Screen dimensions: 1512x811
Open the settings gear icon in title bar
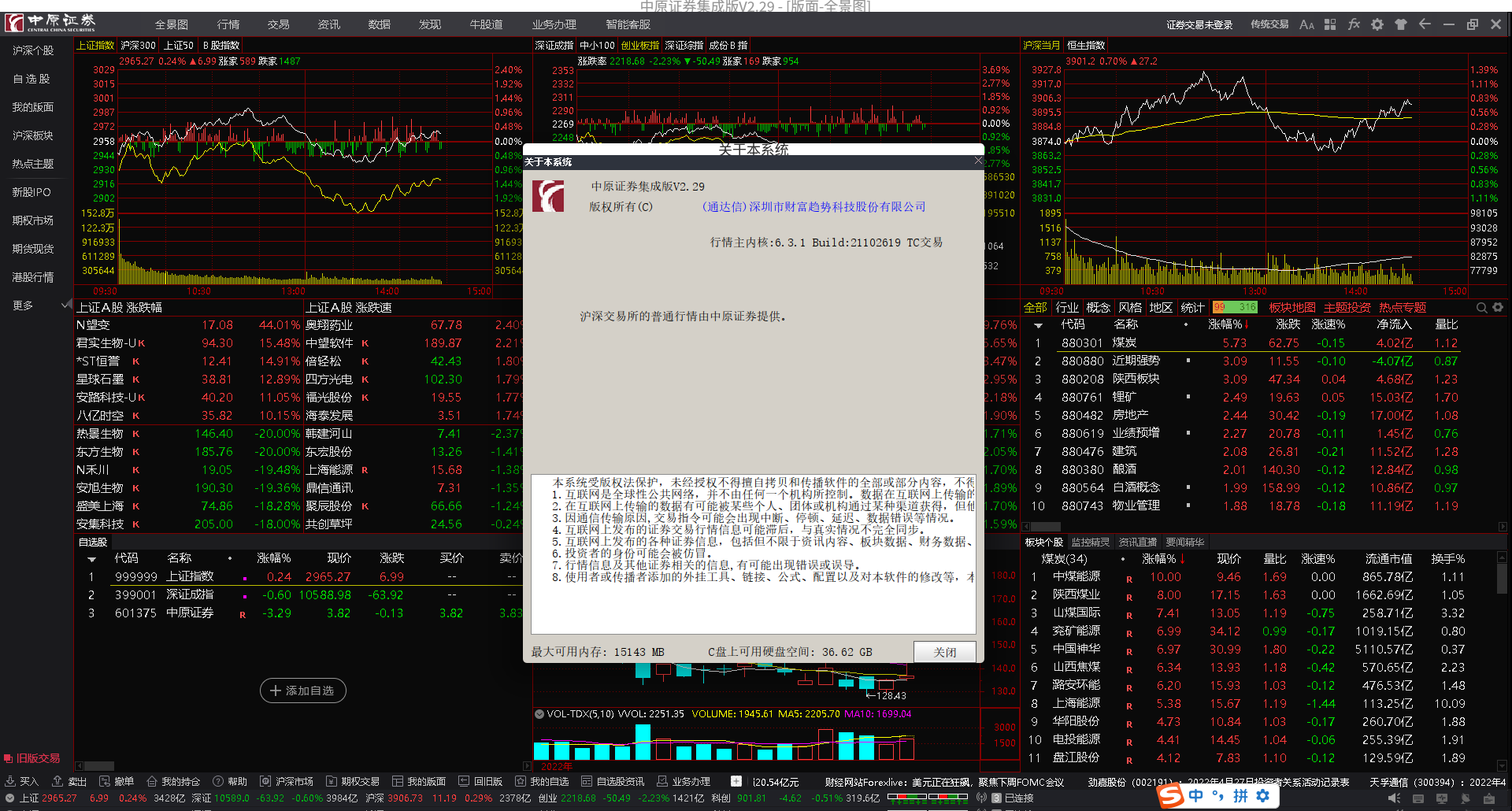1377,24
